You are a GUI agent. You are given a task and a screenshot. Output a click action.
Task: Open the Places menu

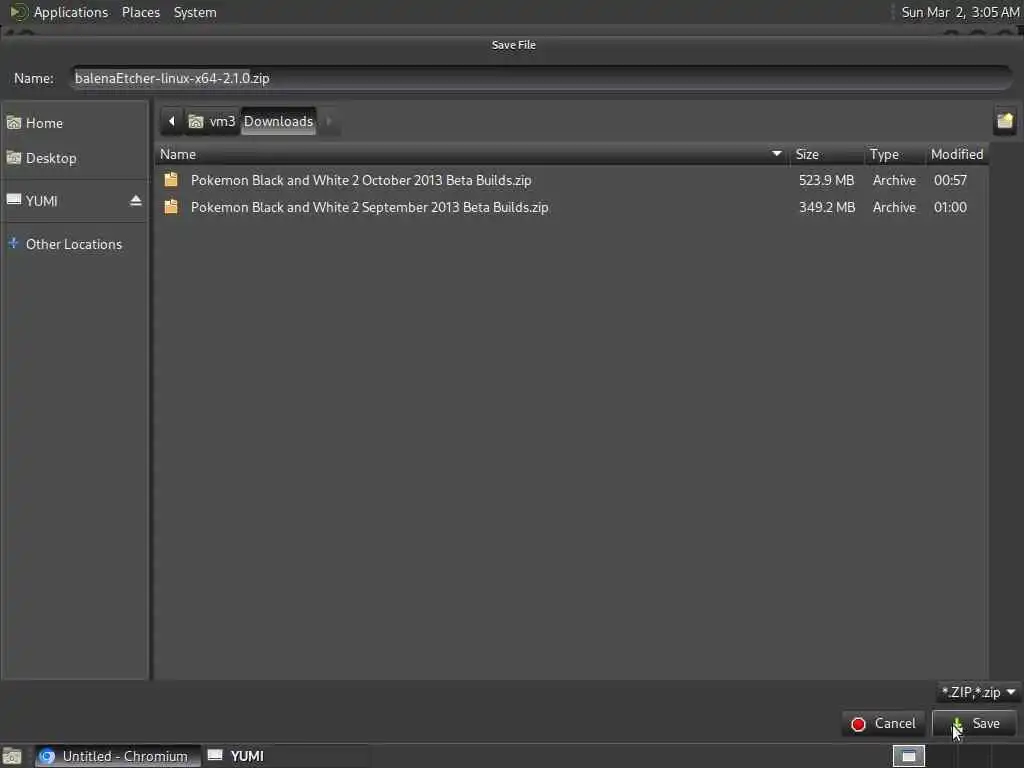pyautogui.click(x=141, y=12)
